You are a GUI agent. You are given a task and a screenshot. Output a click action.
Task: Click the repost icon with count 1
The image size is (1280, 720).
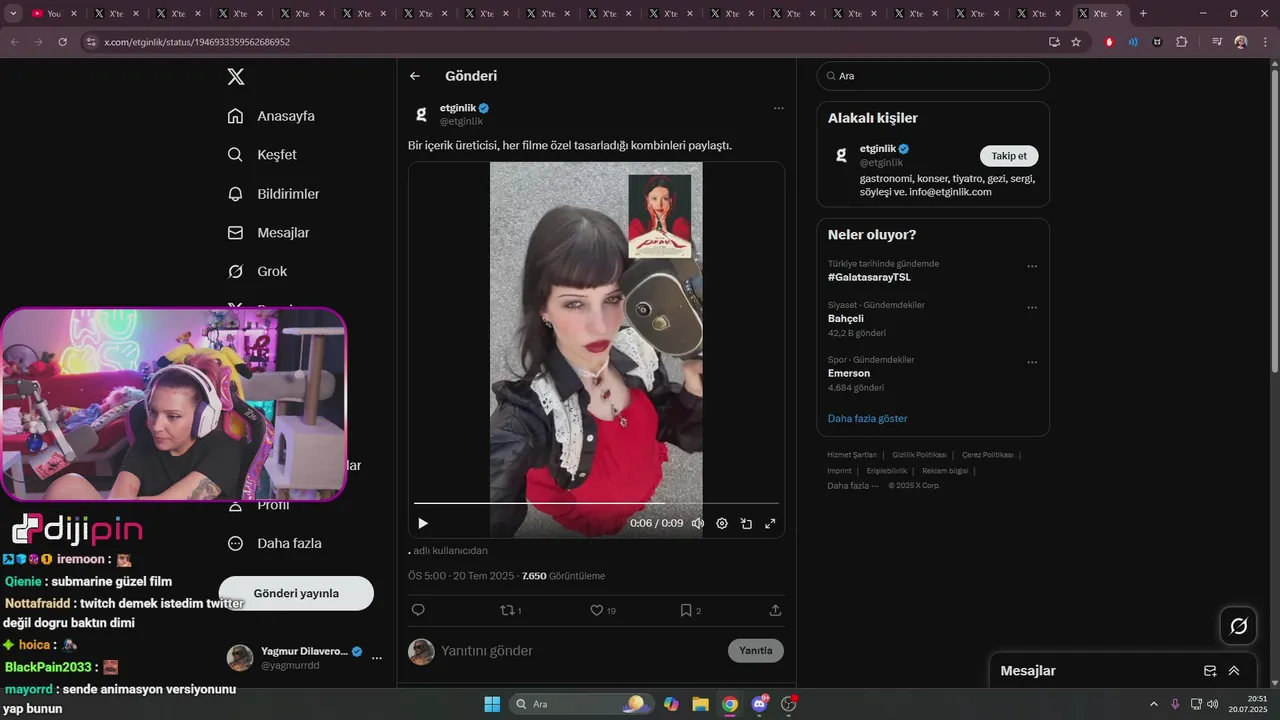pyautogui.click(x=510, y=610)
